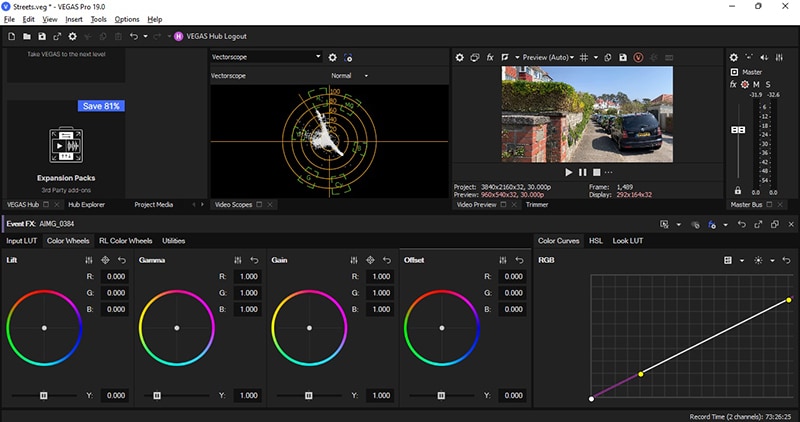Screen dimensions: 800x422
Task: Toggle update scopes while playing icon
Action: point(348,58)
